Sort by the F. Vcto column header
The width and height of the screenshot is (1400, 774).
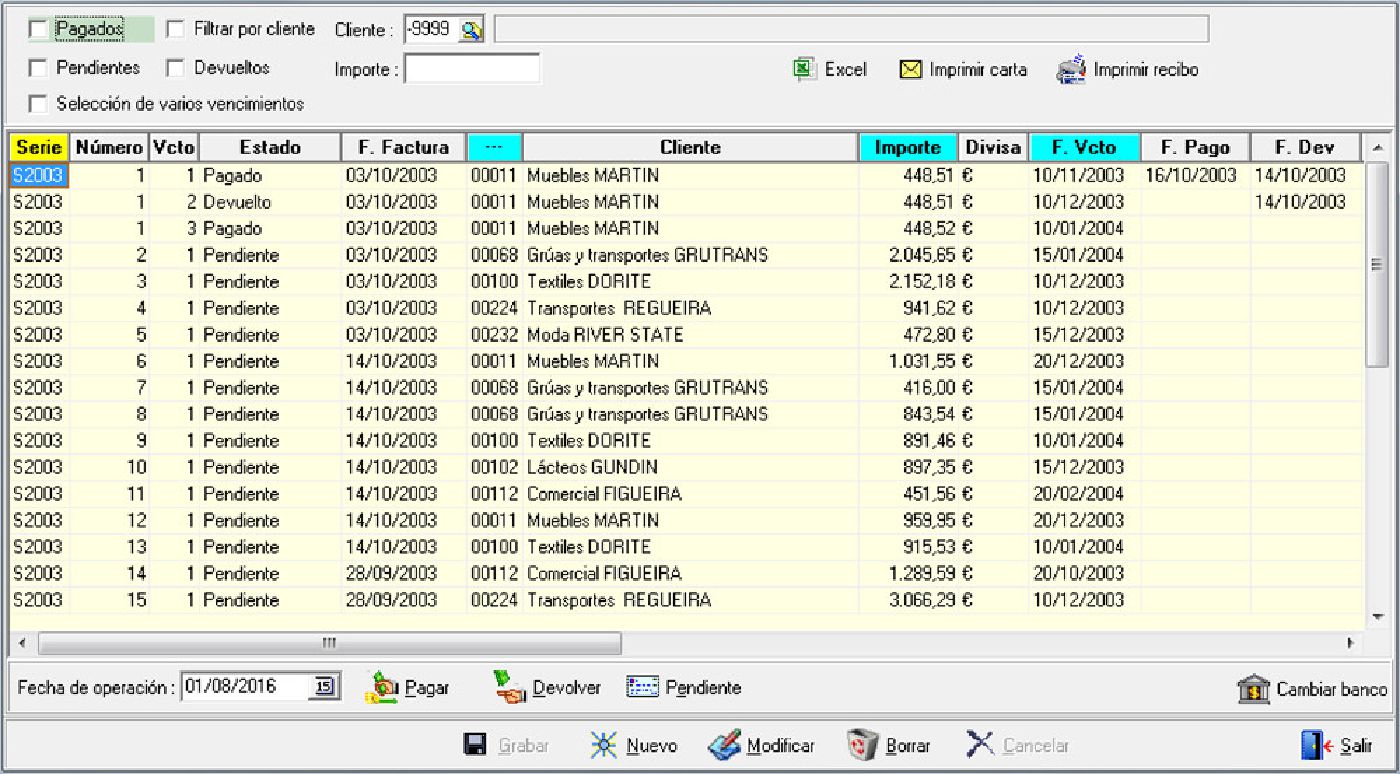tap(1084, 148)
